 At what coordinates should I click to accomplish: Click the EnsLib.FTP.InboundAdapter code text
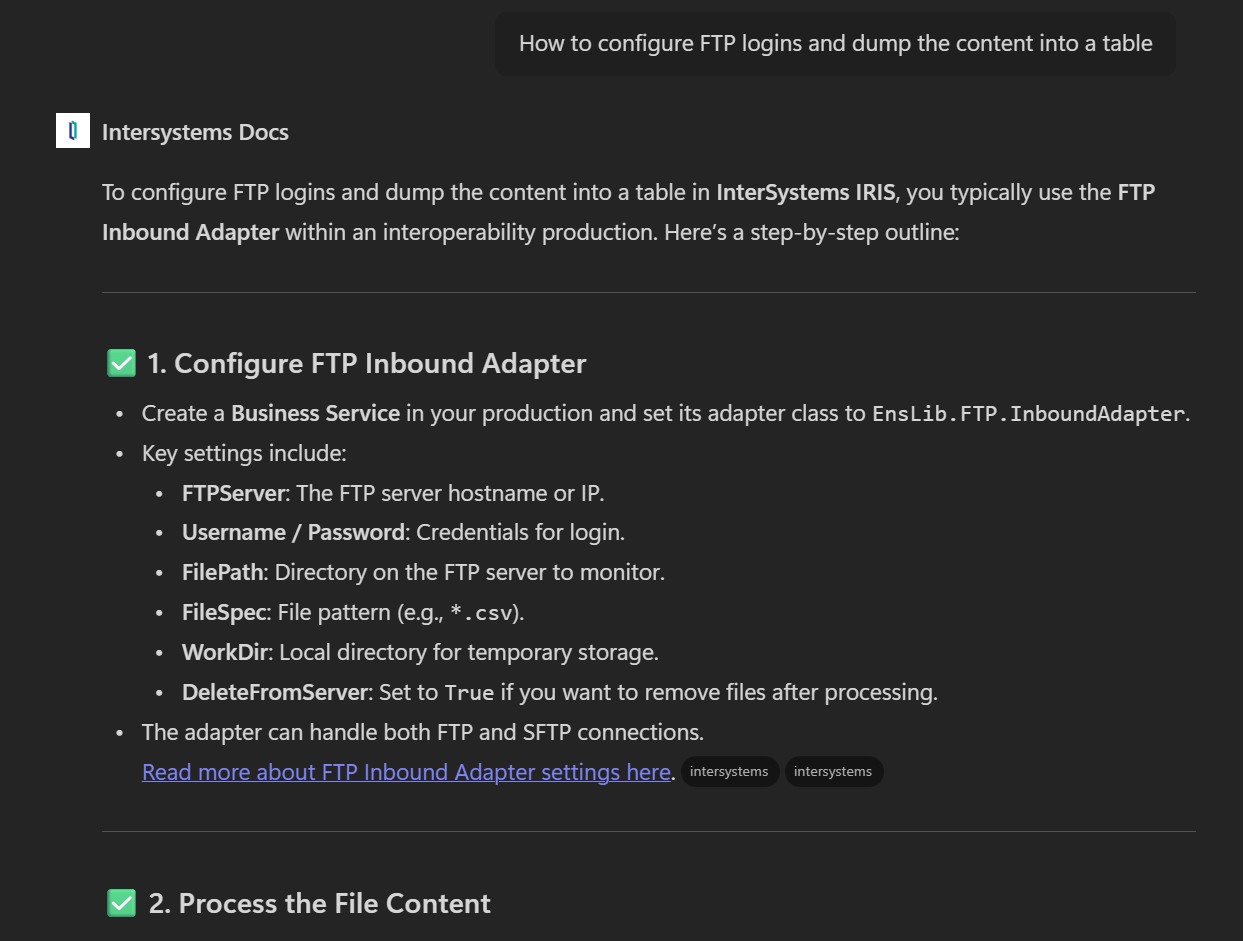pyautogui.click(x=1028, y=413)
